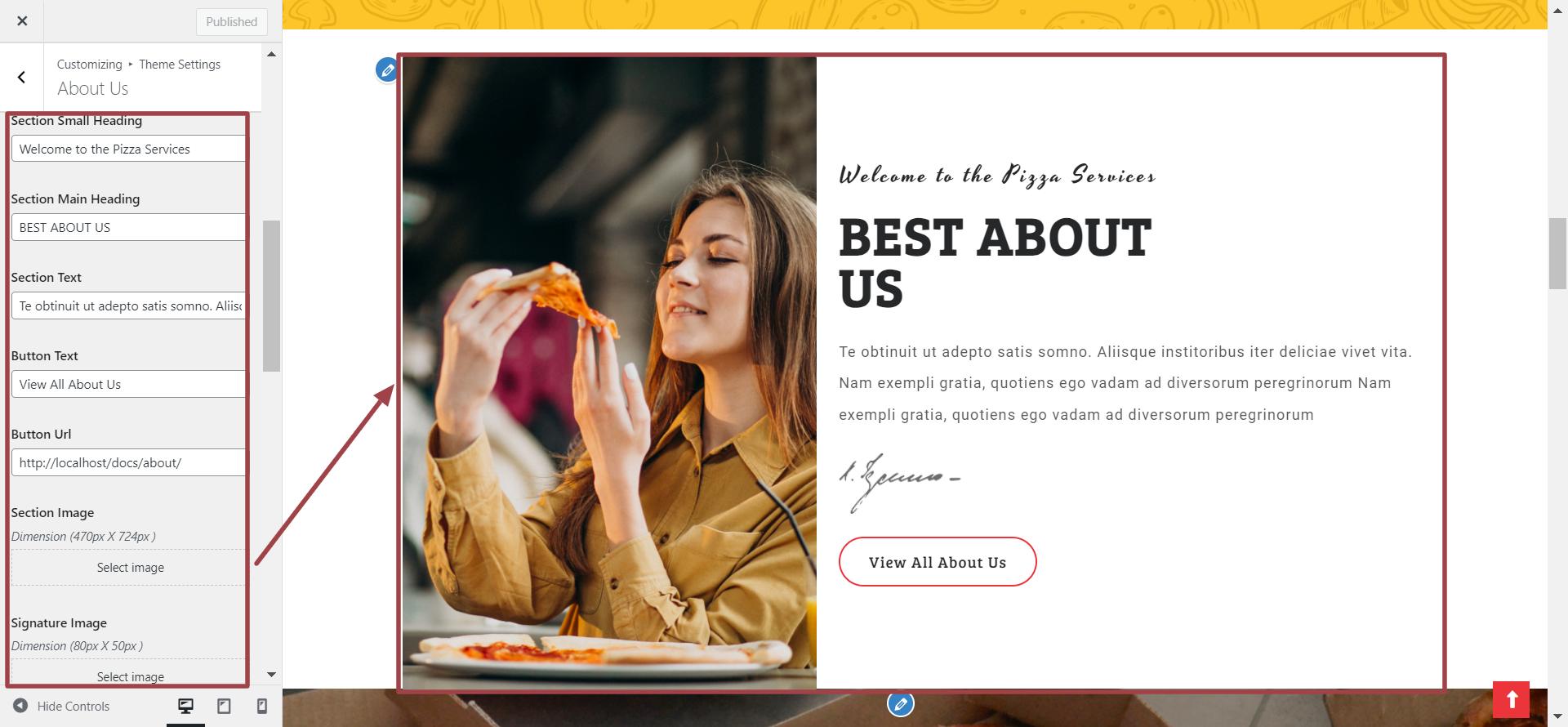Viewport: 1568px width, 727px height.
Task: Click the sidebar scroll up arrow
Action: point(272,54)
